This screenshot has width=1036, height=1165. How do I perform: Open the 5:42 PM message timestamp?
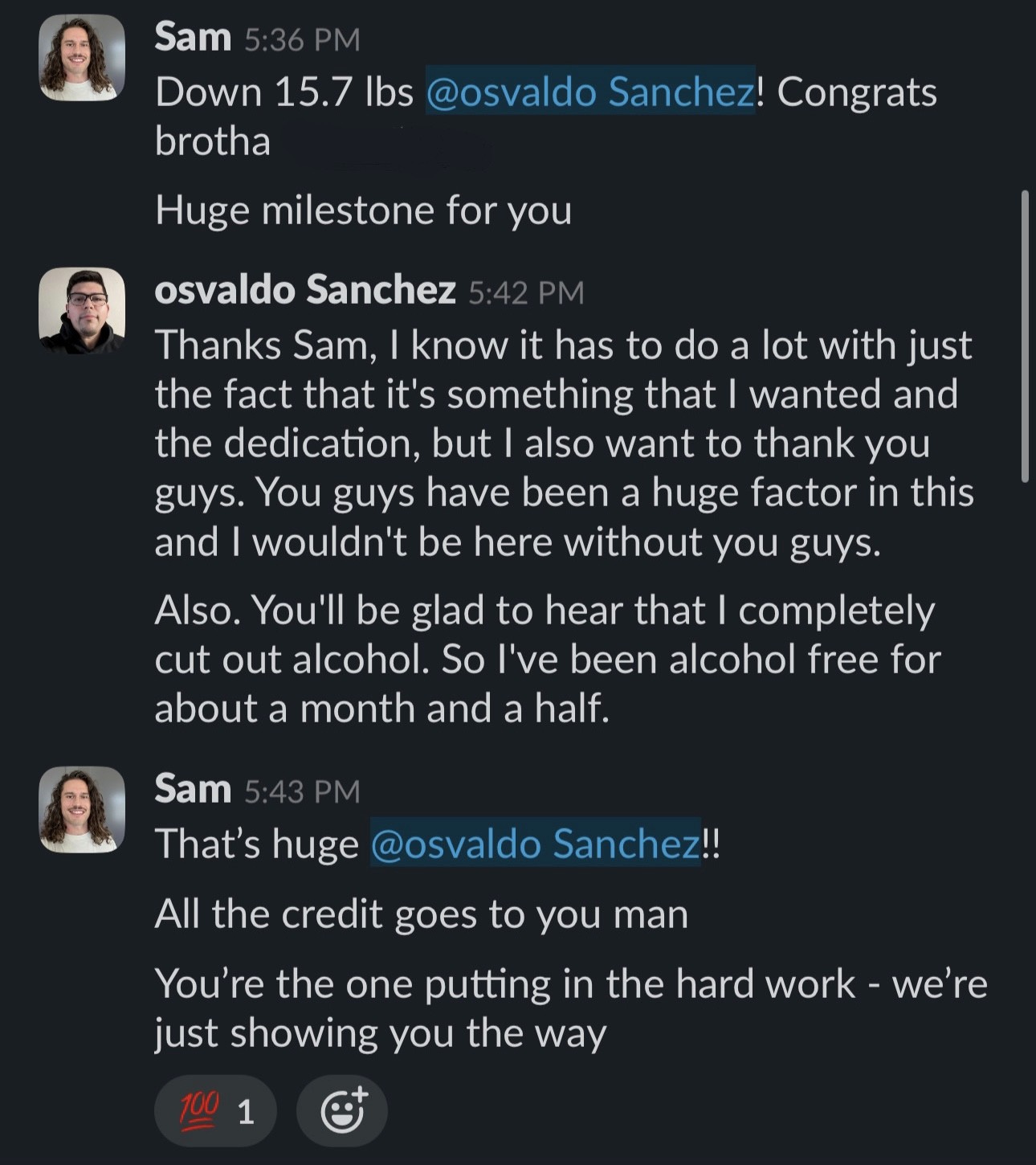point(526,293)
